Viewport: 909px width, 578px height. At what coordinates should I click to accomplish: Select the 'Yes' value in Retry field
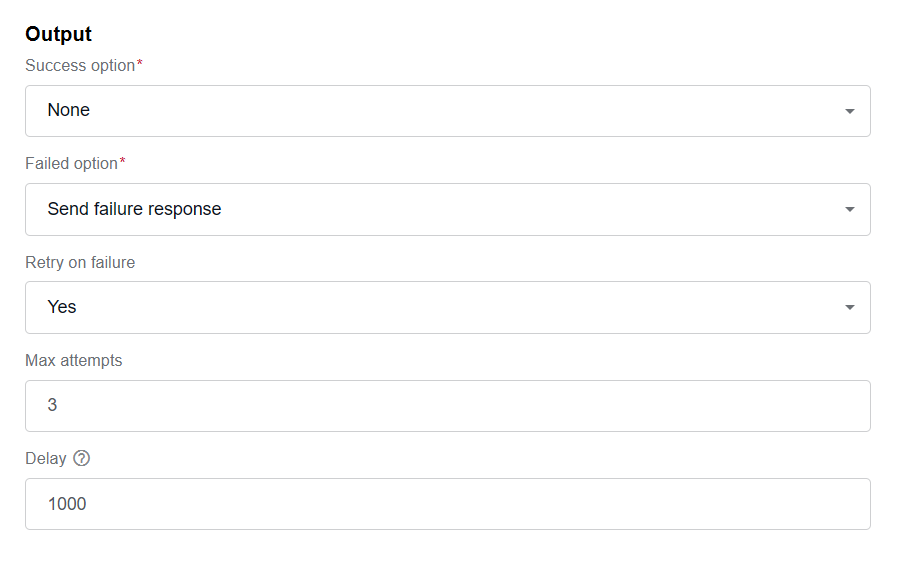point(62,307)
